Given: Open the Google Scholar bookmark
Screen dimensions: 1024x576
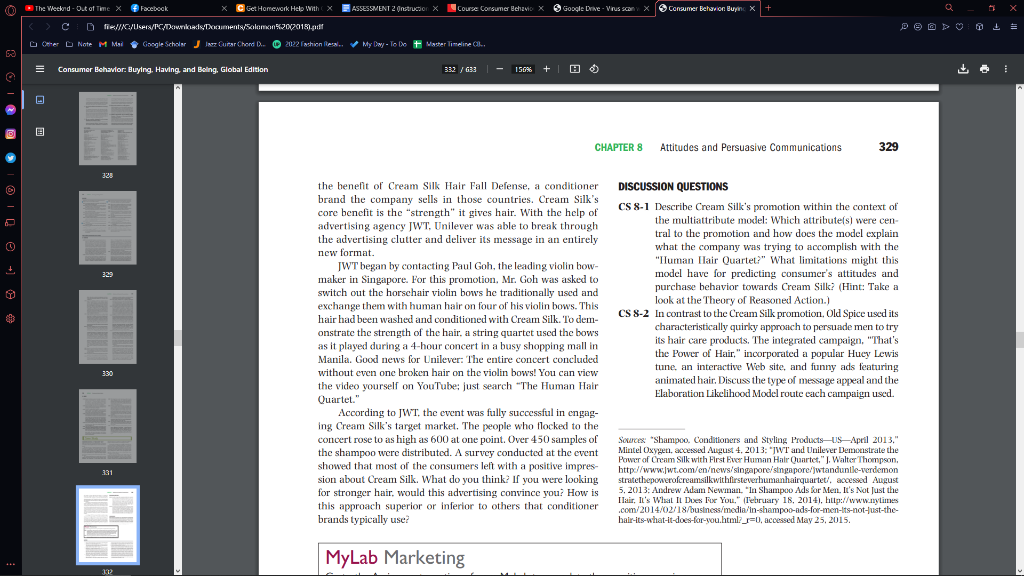Looking at the screenshot, I should [x=159, y=44].
